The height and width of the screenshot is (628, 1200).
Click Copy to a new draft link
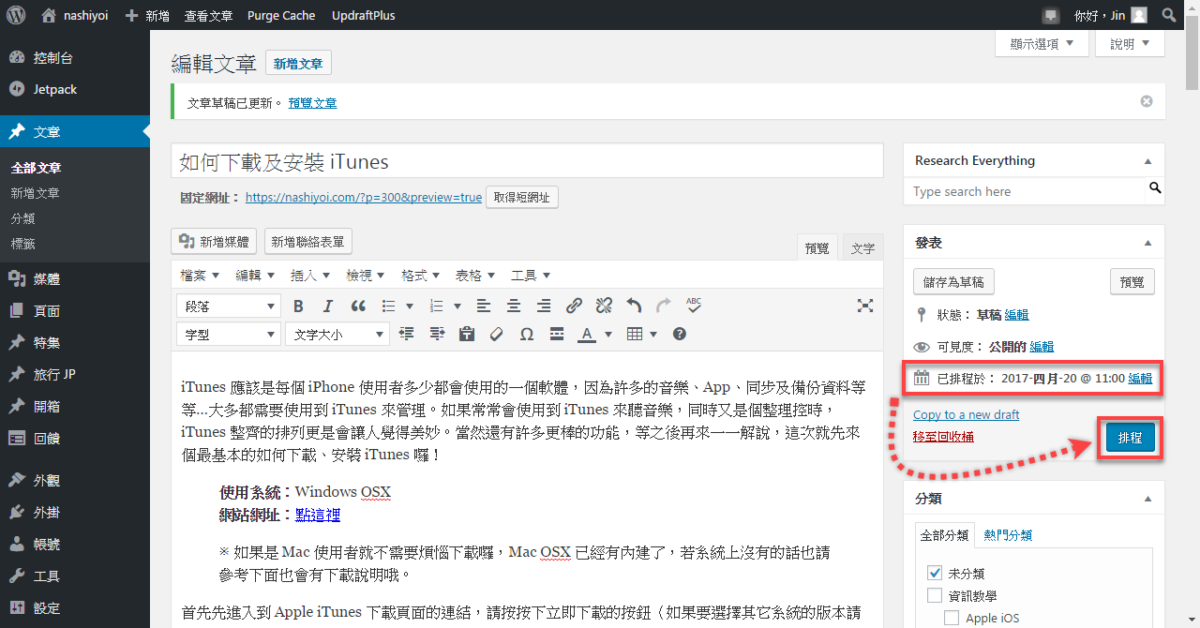[966, 415]
